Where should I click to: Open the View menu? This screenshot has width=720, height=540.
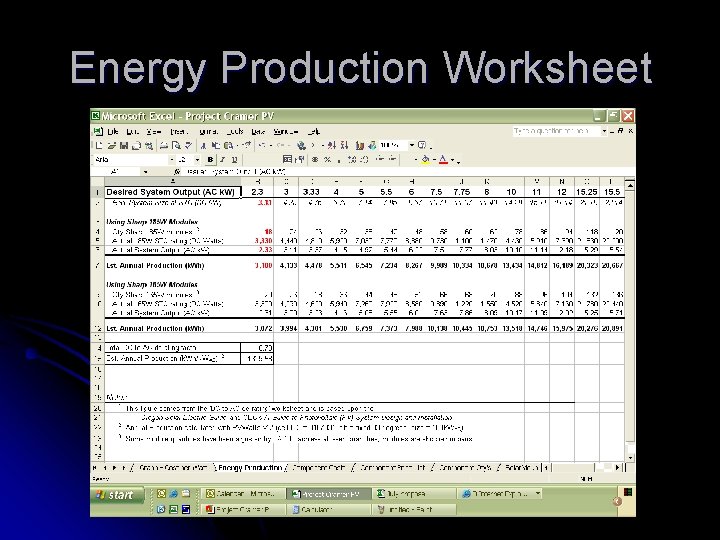click(x=154, y=131)
